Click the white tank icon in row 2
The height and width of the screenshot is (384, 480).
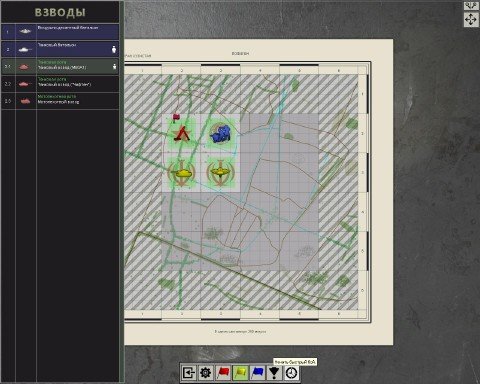[25, 50]
